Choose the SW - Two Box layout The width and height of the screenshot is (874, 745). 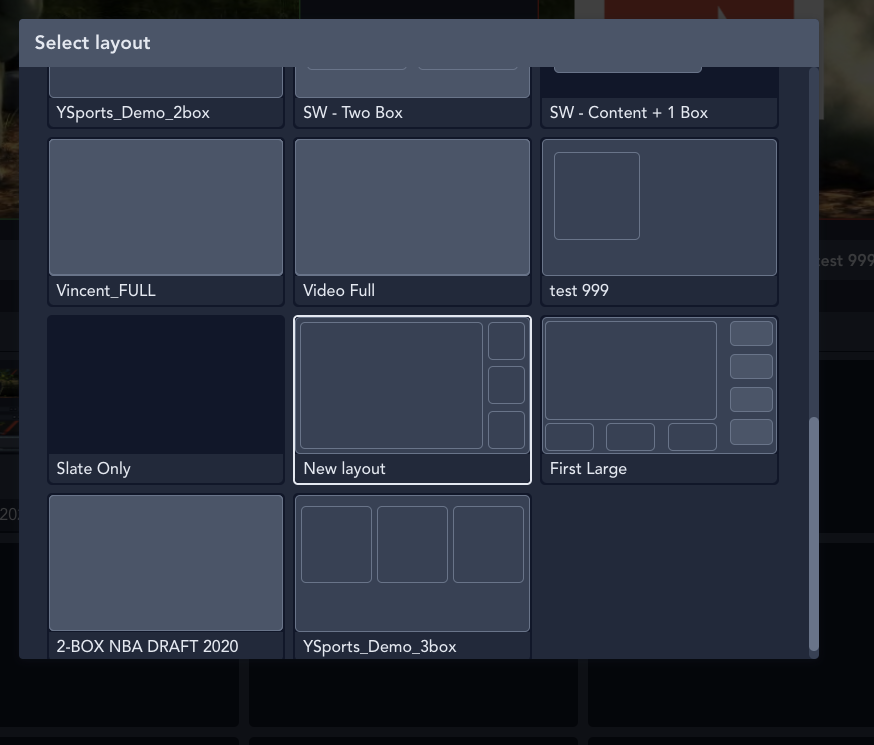coord(412,98)
